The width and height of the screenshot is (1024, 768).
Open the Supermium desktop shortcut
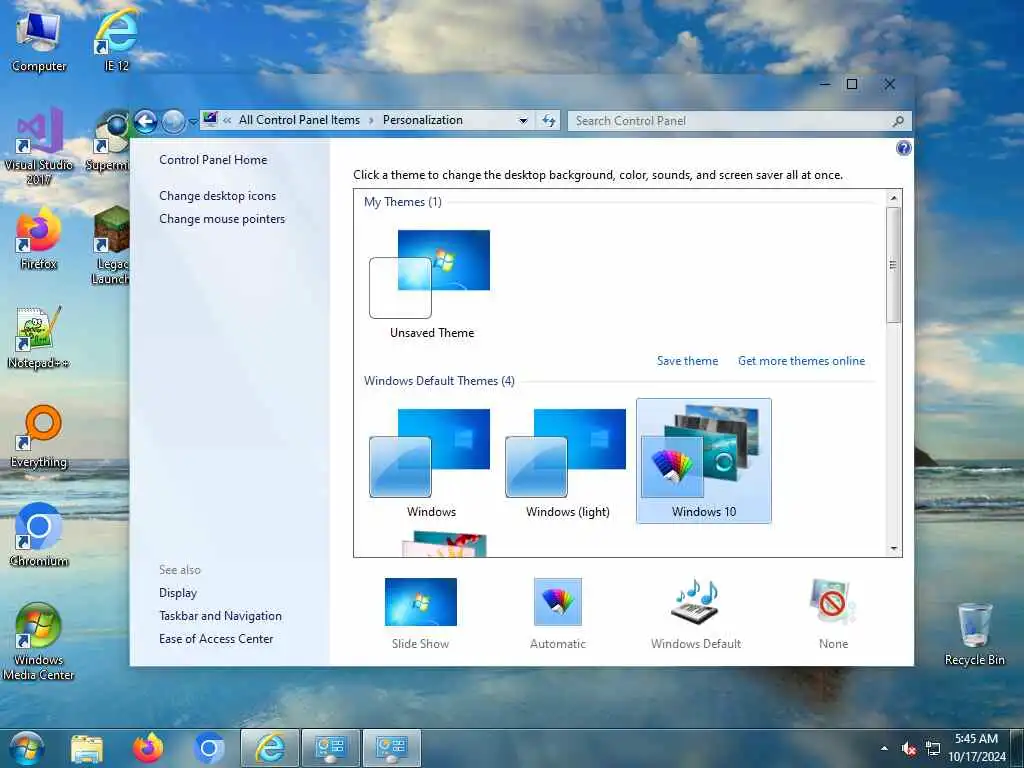pyautogui.click(x=110, y=141)
